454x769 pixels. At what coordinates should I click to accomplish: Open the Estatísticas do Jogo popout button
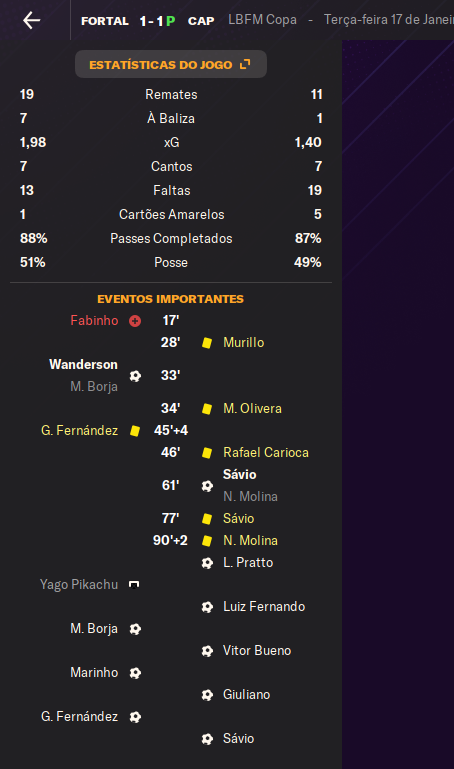(x=171, y=64)
